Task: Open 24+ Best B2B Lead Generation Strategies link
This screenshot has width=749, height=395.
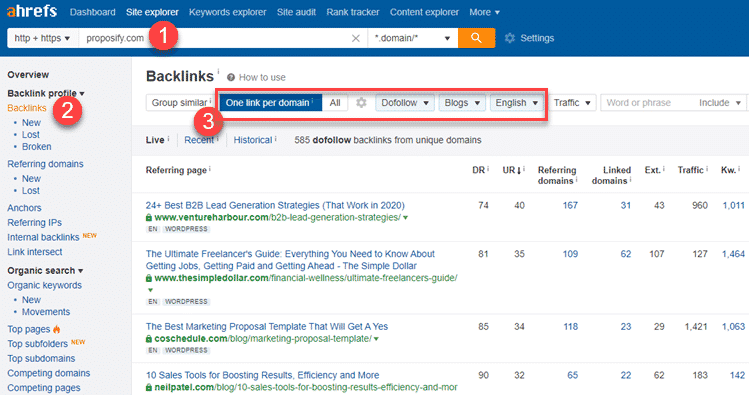Action: pyautogui.click(x=275, y=205)
